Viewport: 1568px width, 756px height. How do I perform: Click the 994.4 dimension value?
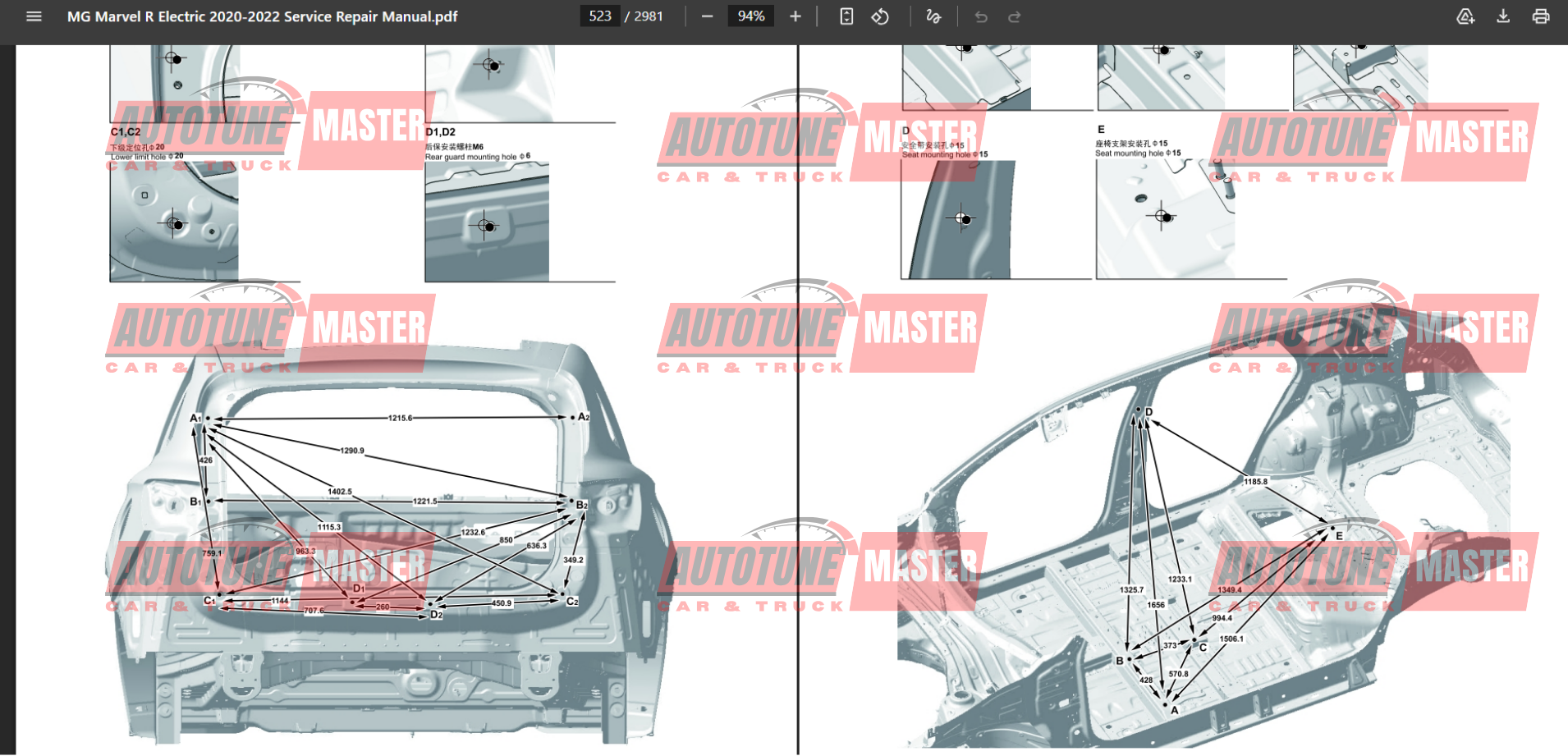1222,618
